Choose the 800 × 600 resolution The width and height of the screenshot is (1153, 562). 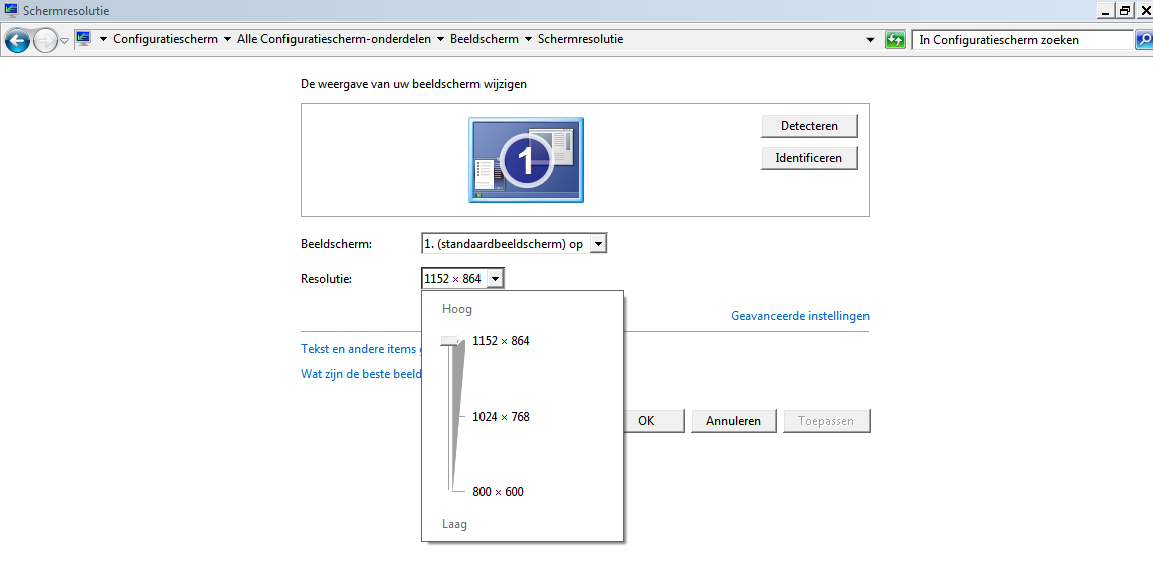[x=498, y=492]
